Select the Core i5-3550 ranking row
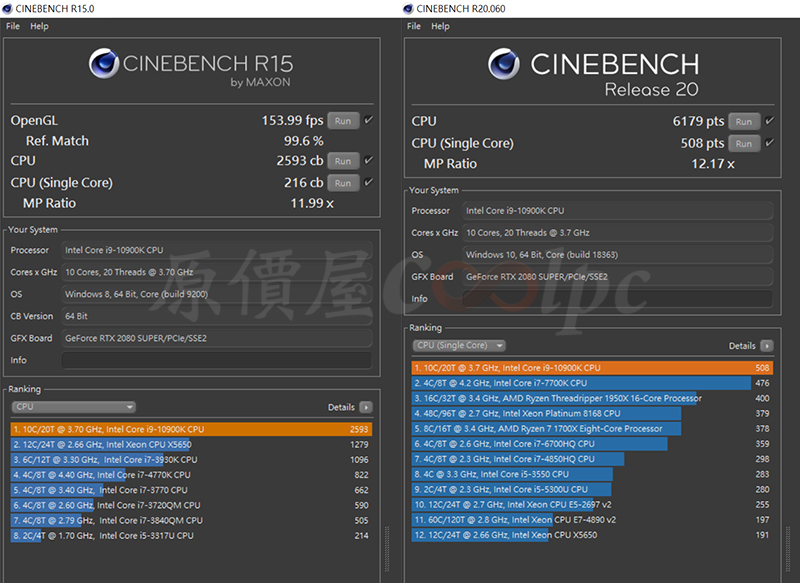The height and width of the screenshot is (583, 800). [592, 474]
